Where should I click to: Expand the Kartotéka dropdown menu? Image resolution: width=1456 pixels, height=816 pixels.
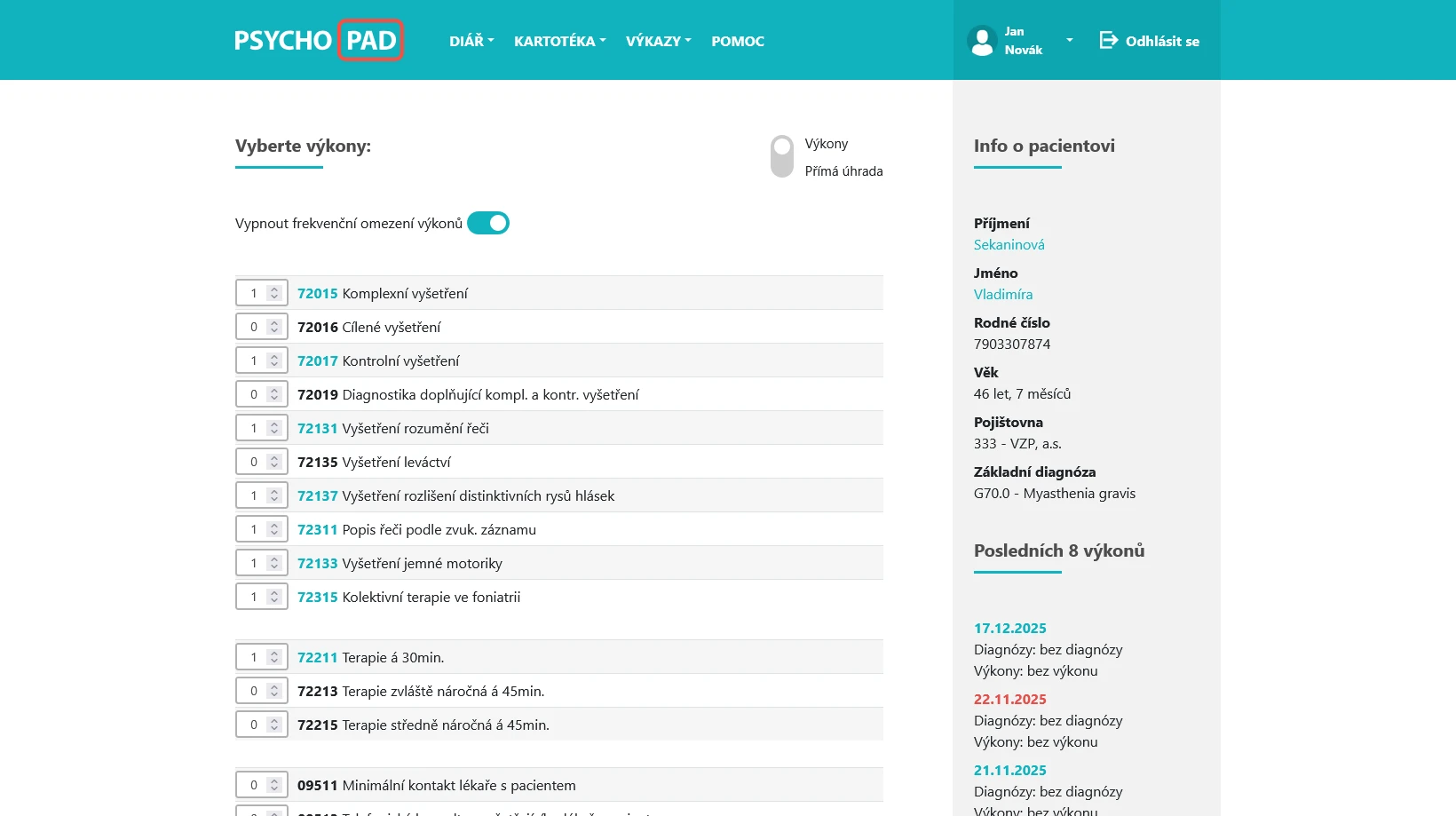click(559, 41)
